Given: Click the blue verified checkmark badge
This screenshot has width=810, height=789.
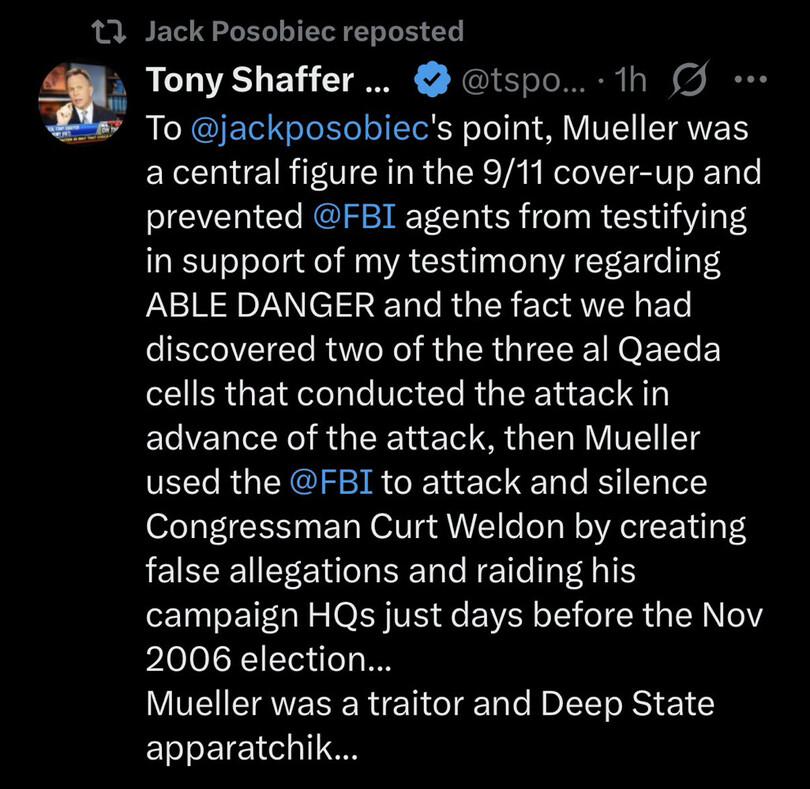Looking at the screenshot, I should 430,82.
